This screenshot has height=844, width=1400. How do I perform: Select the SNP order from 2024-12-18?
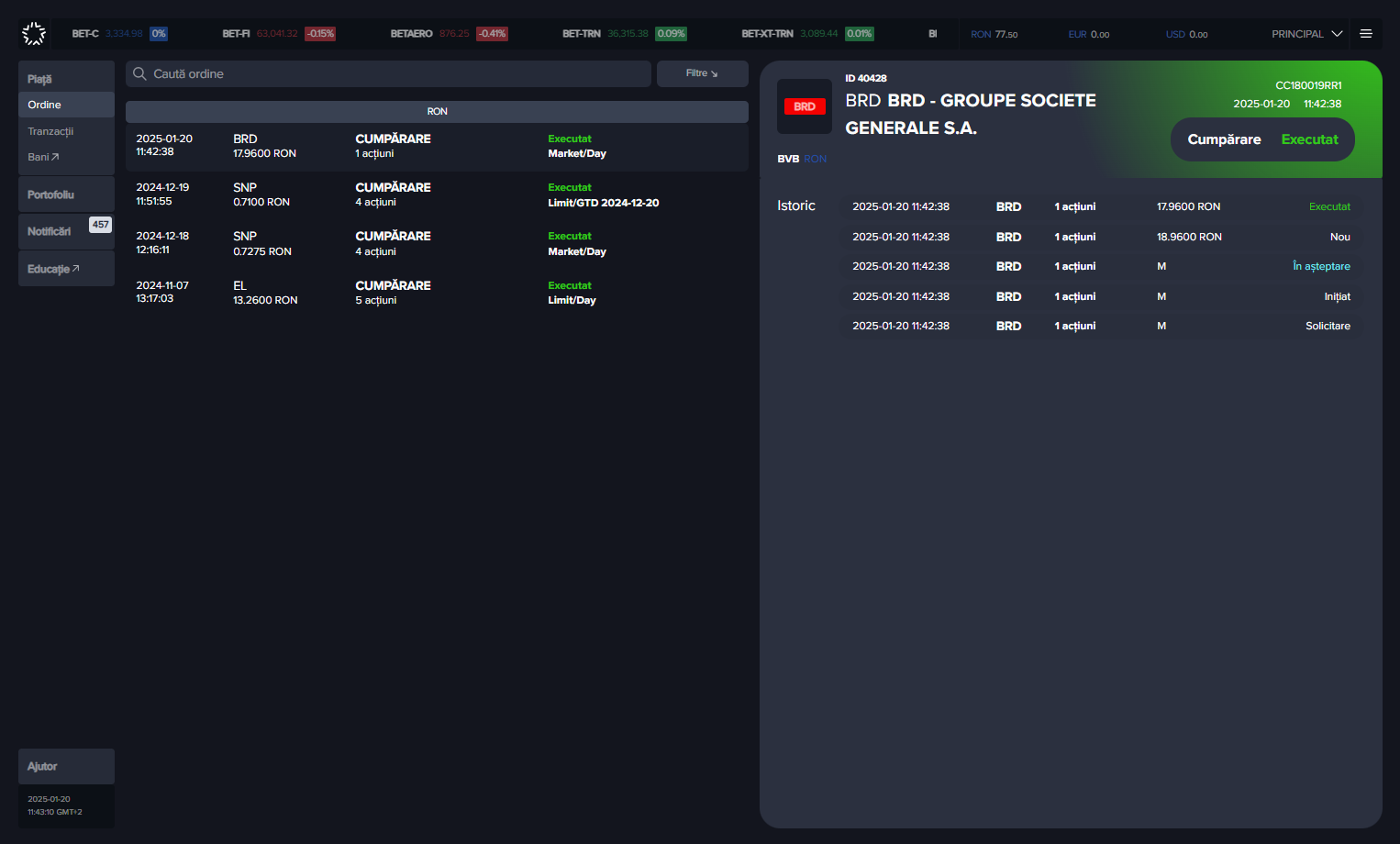click(437, 243)
